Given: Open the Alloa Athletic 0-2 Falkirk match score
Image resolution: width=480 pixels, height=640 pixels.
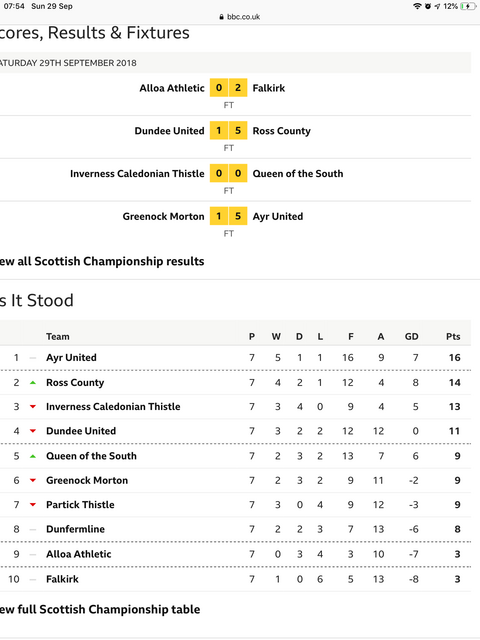Looking at the screenshot, I should 229,88.
